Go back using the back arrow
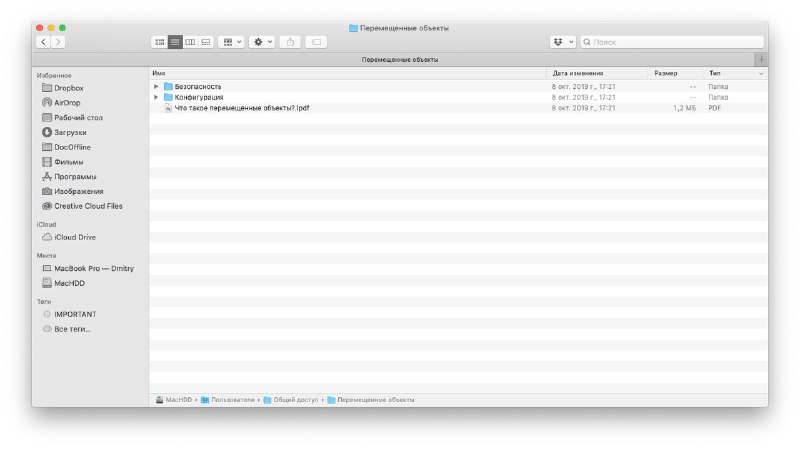Screen dimensions: 800x449 [x=43, y=42]
